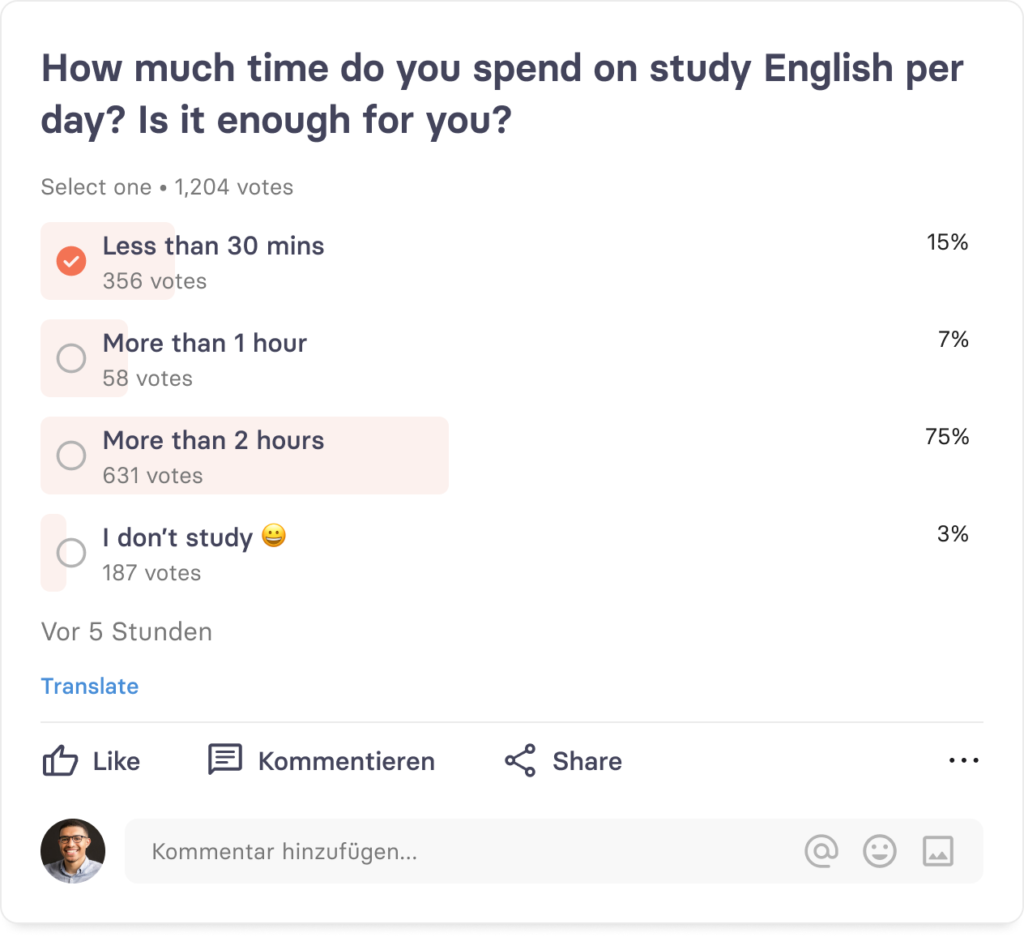Open the three-dot more options menu
The width and height of the screenshot is (1024, 937).
coord(963,761)
